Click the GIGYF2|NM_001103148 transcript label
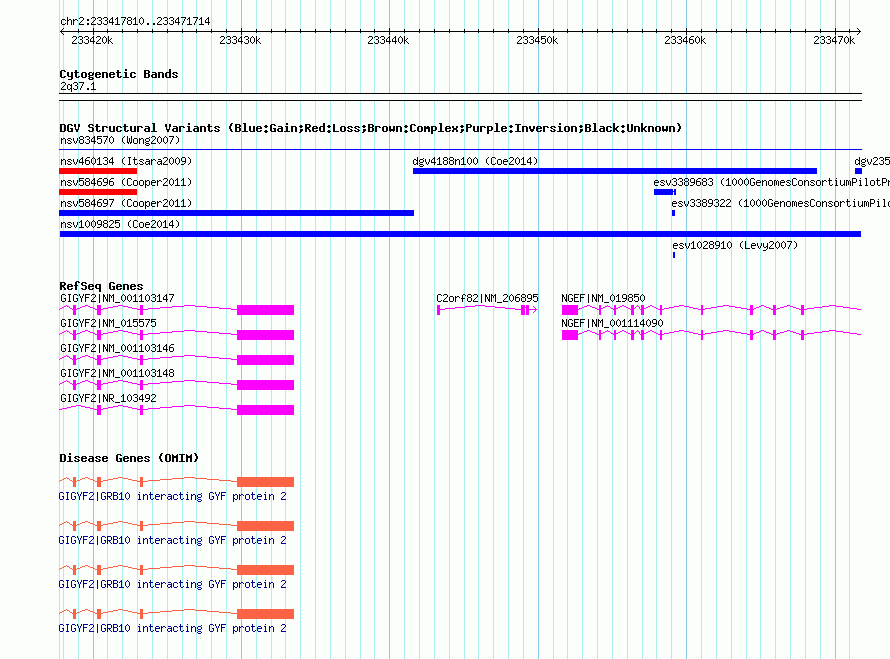 tap(117, 373)
